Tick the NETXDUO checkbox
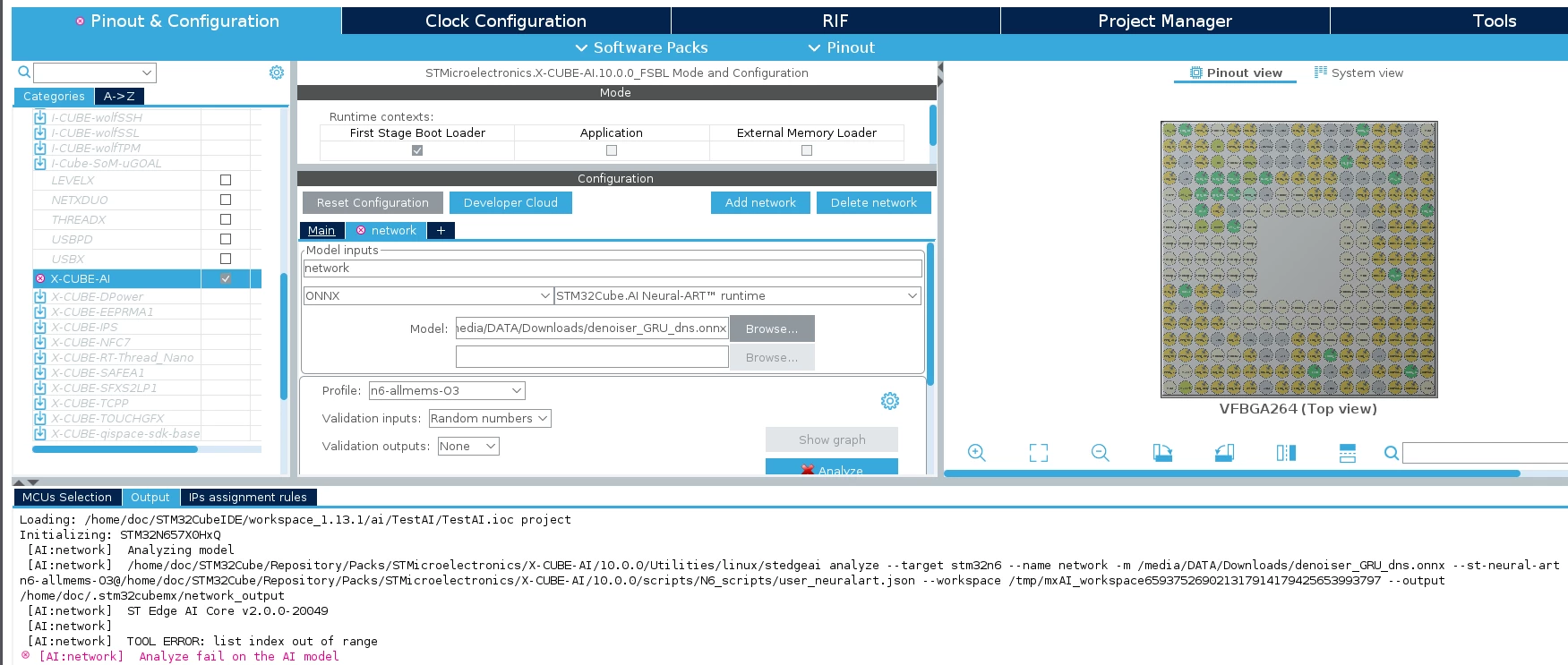The width and height of the screenshot is (1568, 665). point(226,200)
